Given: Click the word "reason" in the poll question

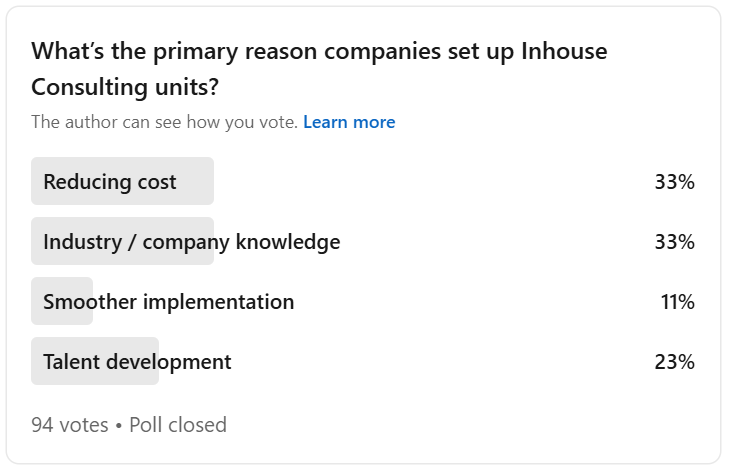Looking at the screenshot, I should pyautogui.click(x=281, y=52).
